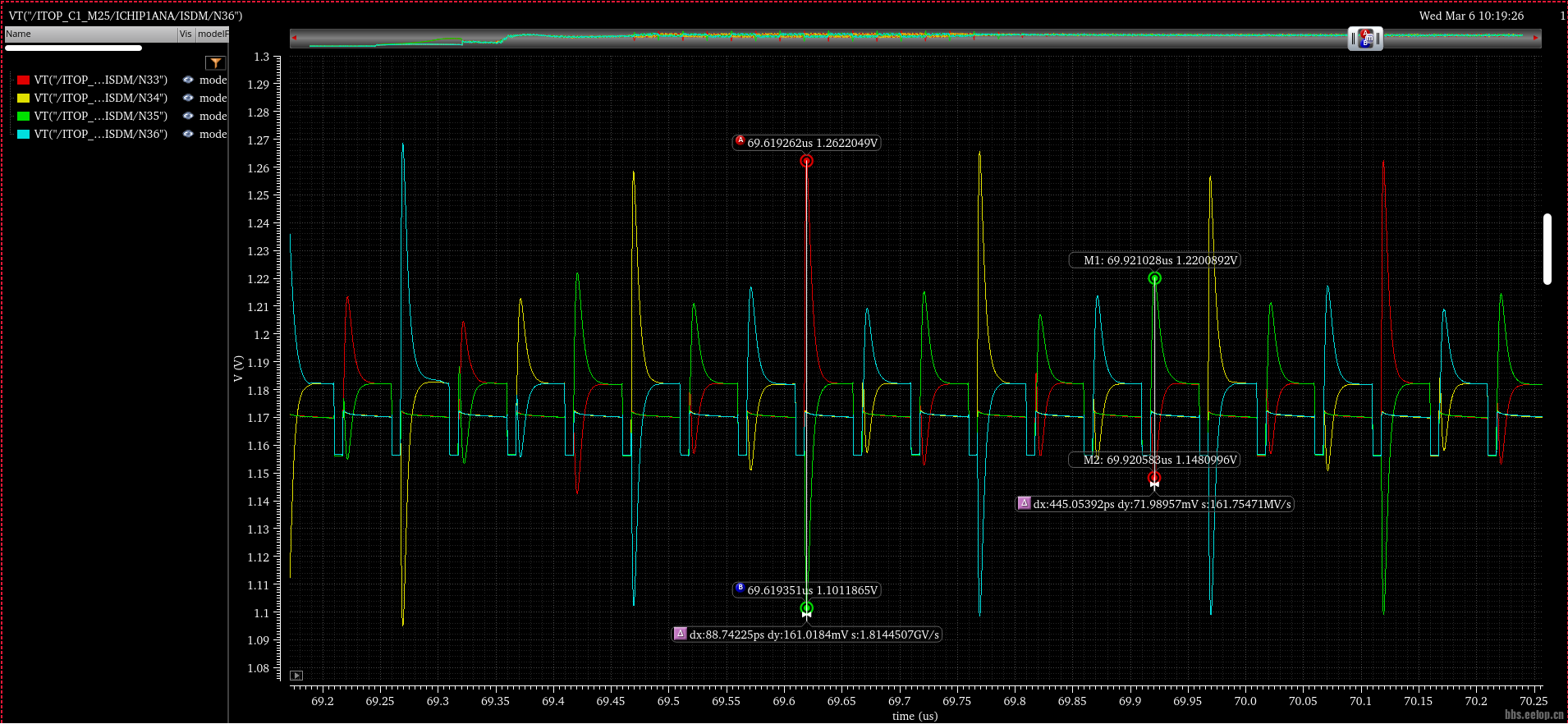Image resolution: width=1568 pixels, height=724 pixels.
Task: Click the horizontal scrollbar under Name header
Action: tap(74, 48)
